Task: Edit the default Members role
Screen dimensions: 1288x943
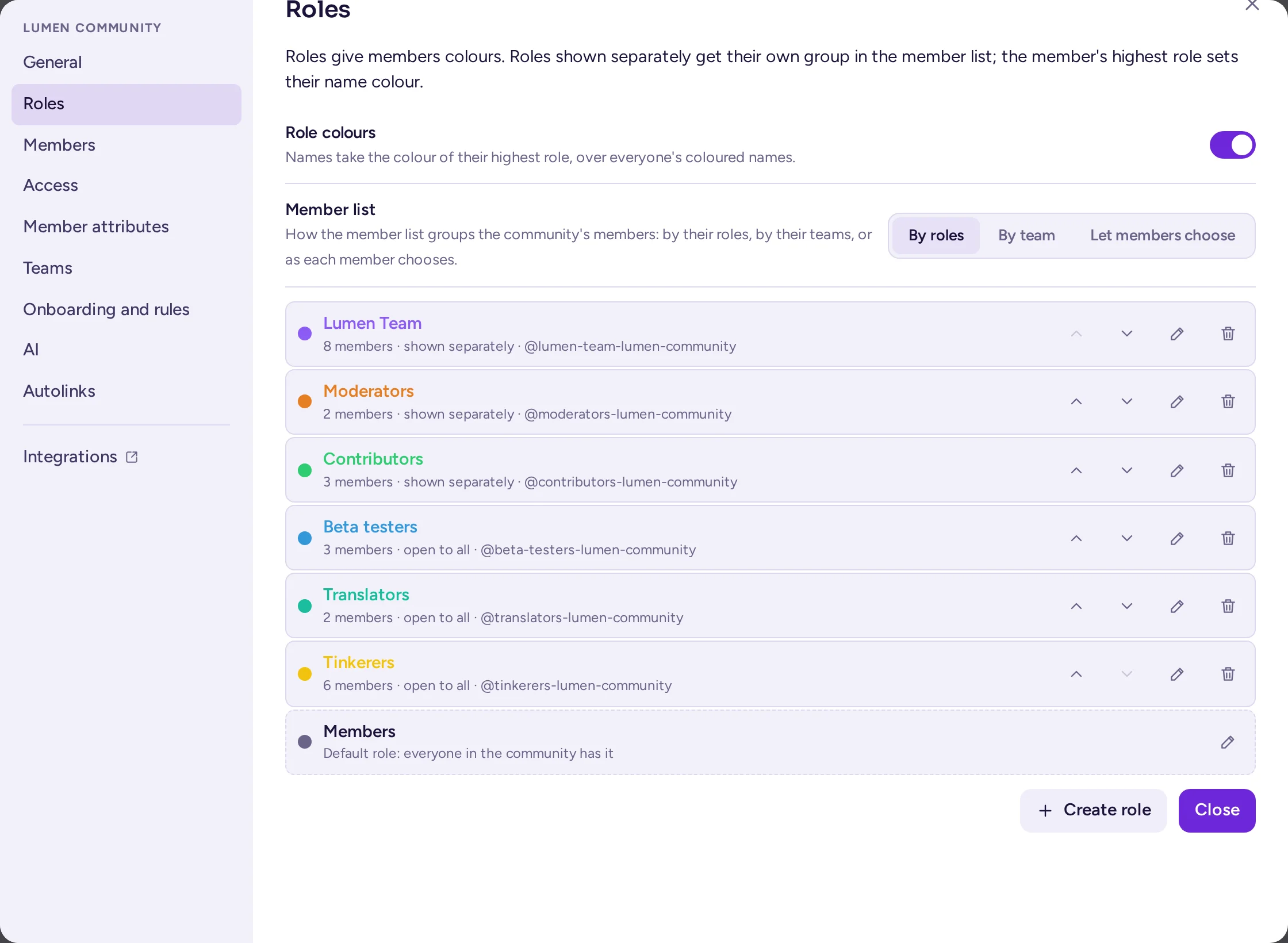Action: [1228, 742]
